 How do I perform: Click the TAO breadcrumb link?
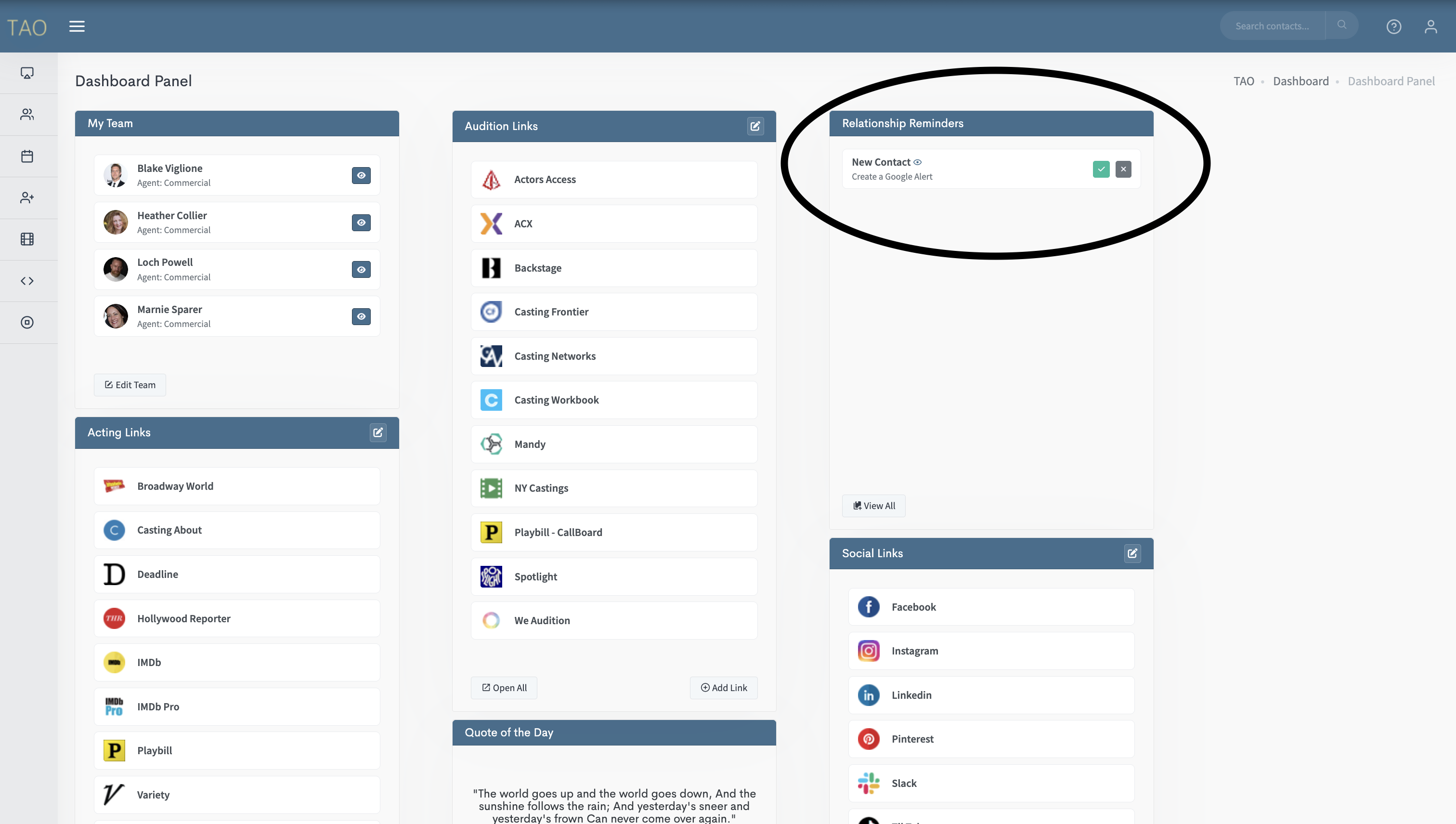[1243, 81]
